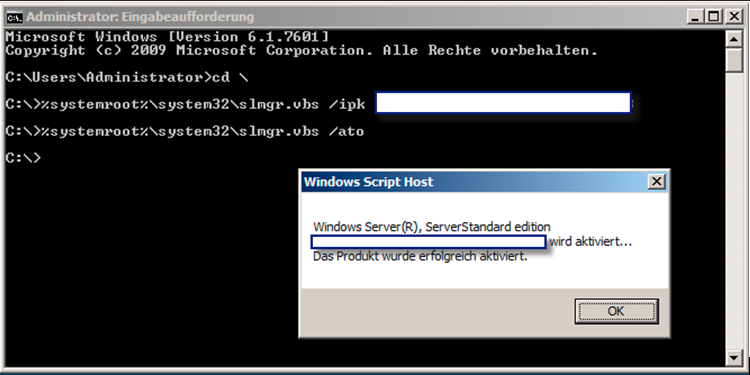Click the Windows Script Host title bar

(474, 182)
